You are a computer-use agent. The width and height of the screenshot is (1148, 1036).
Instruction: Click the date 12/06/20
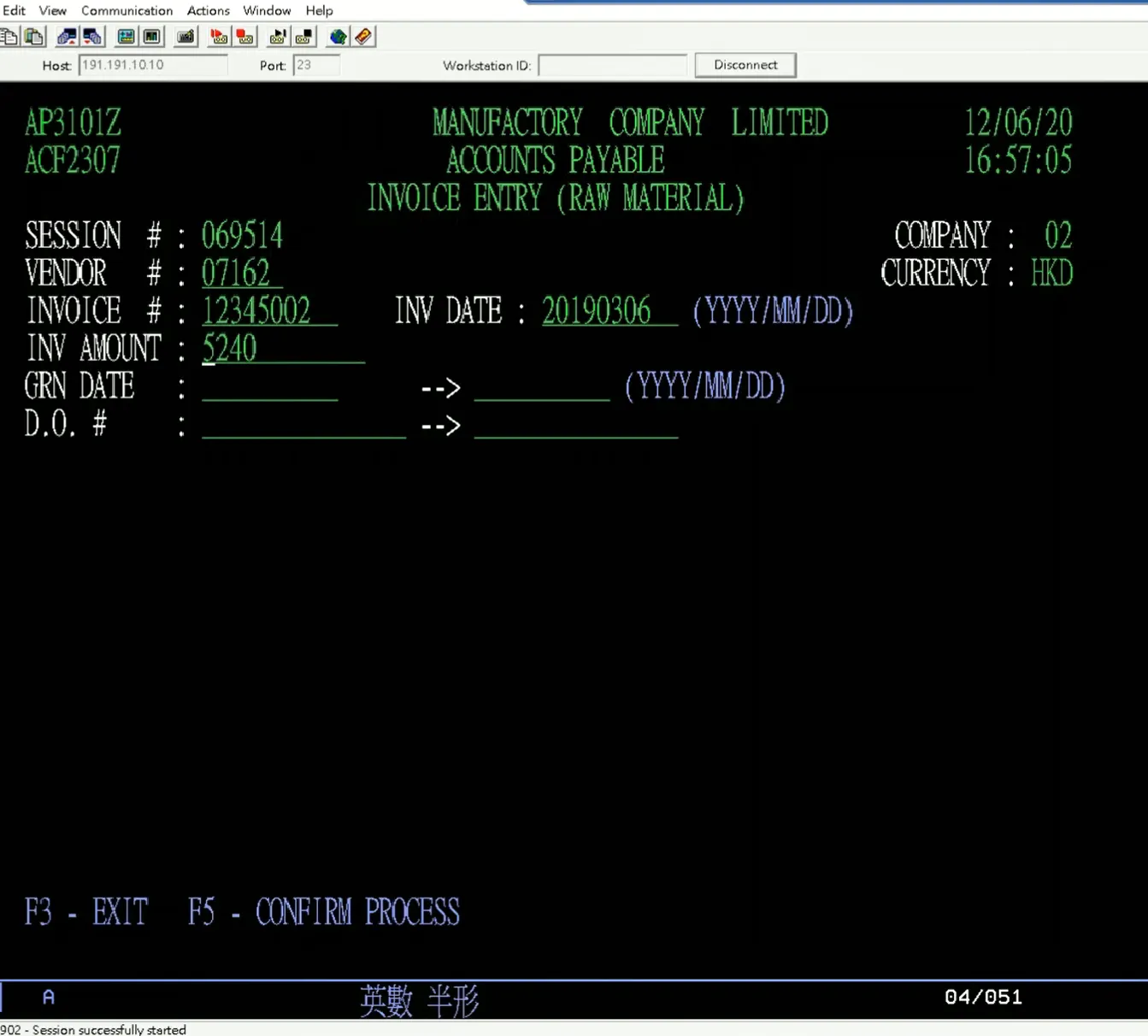tap(1018, 123)
